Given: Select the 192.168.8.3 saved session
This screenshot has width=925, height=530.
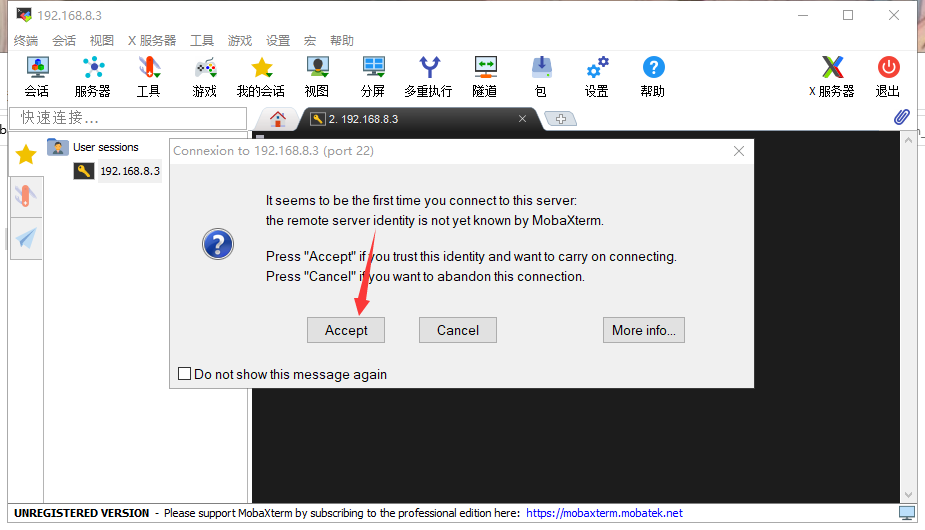Looking at the screenshot, I should click(129, 171).
